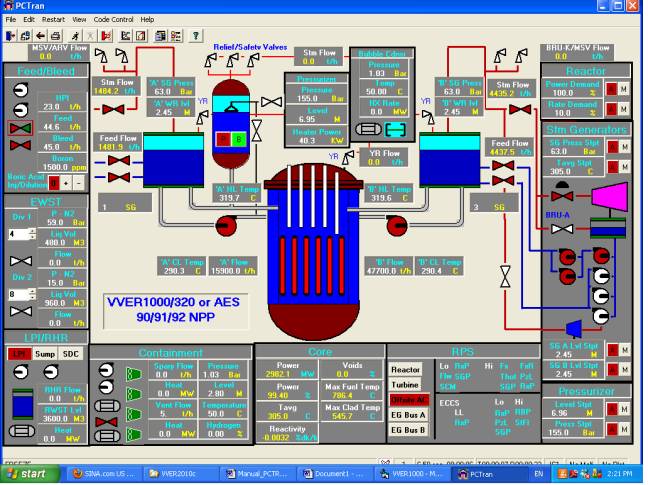648x485 pixels.
Task: Set SG B Lvl Stpt to Auto (A)
Action: (x=612, y=369)
